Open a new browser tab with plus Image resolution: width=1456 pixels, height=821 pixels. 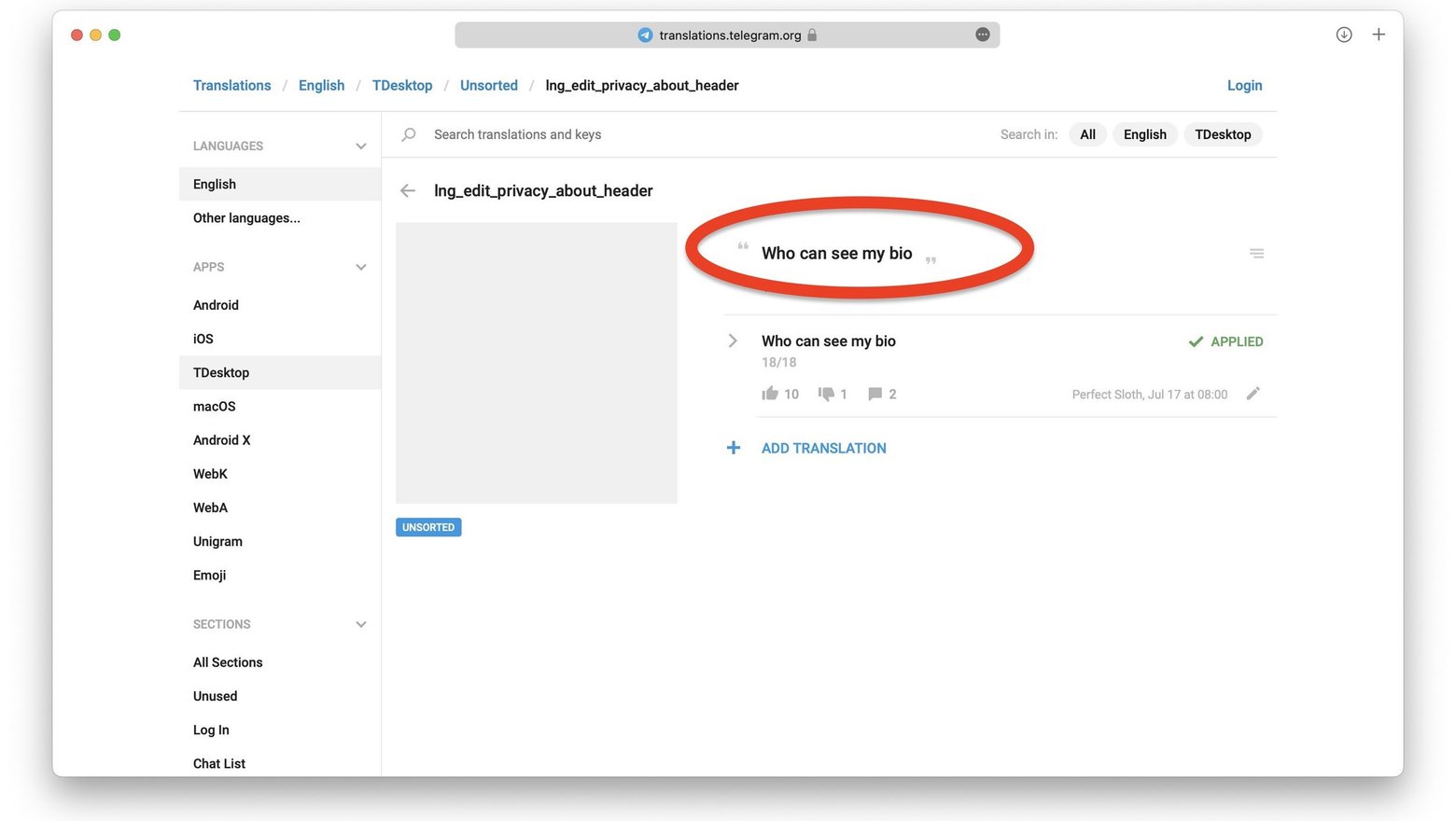pyautogui.click(x=1379, y=35)
